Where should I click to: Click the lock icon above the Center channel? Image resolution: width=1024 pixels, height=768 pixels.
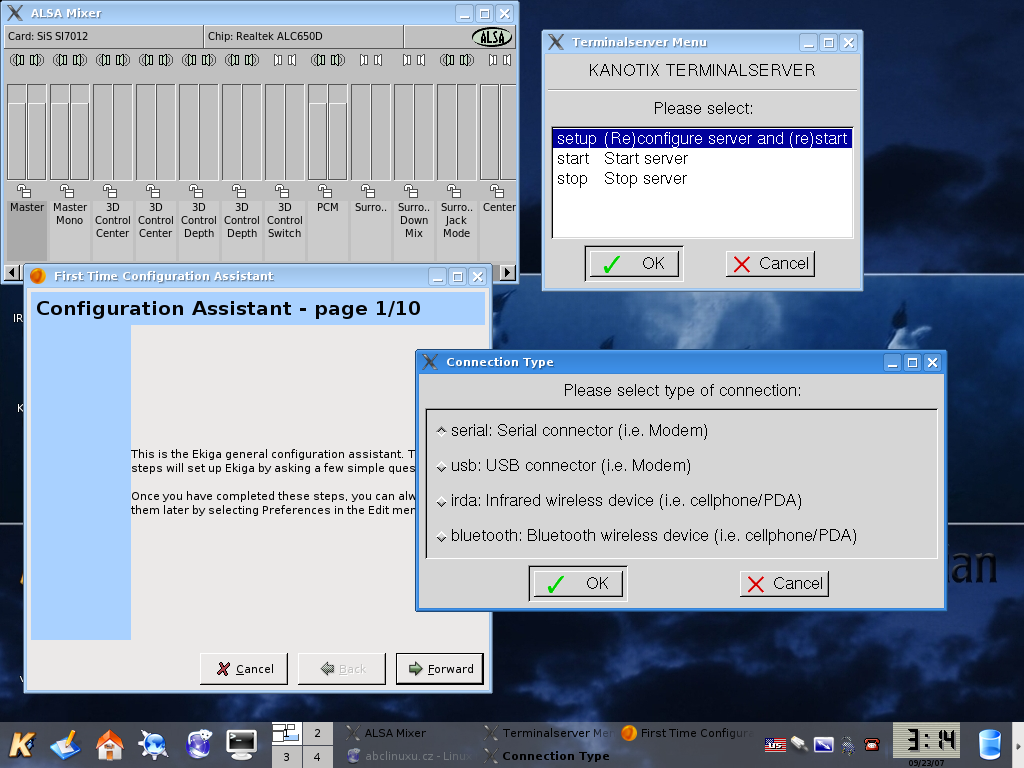pyautogui.click(x=498, y=191)
